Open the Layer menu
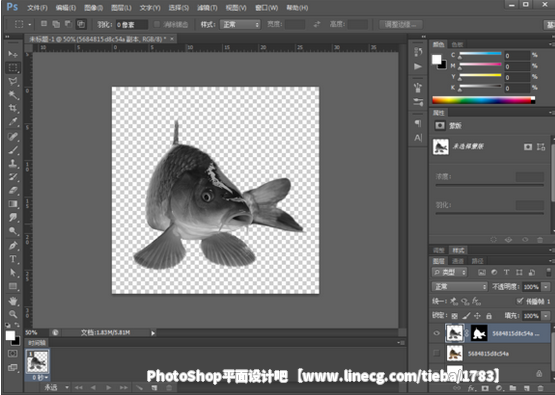 tap(121, 7)
